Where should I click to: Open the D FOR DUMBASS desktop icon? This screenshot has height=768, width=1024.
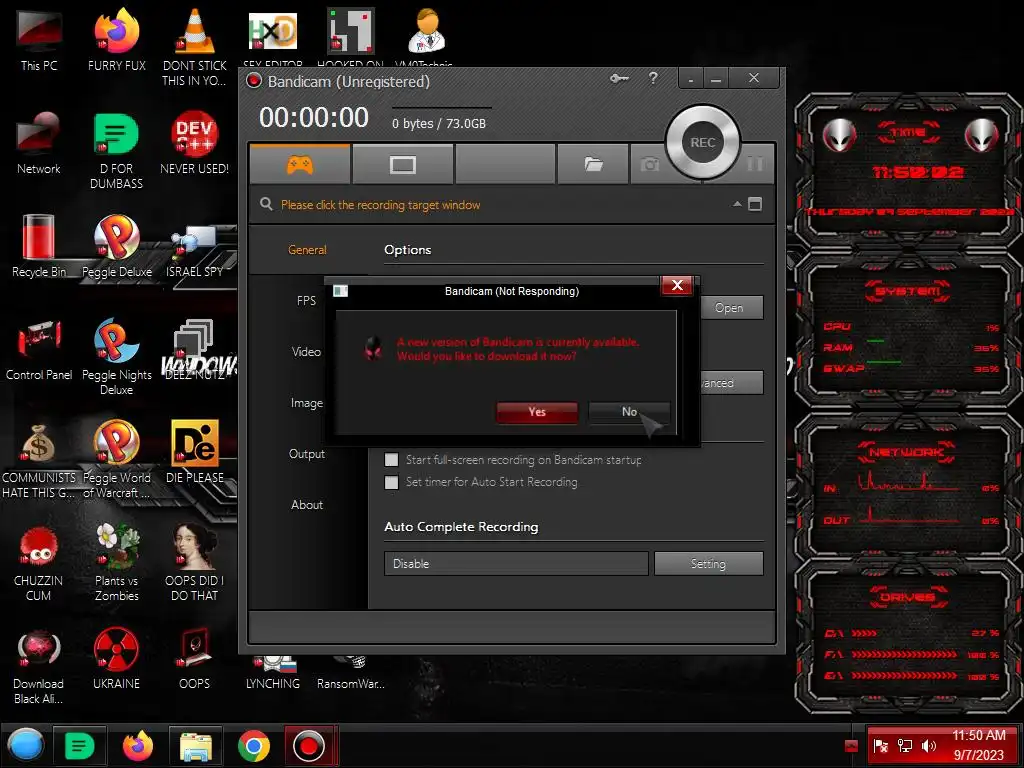[116, 150]
